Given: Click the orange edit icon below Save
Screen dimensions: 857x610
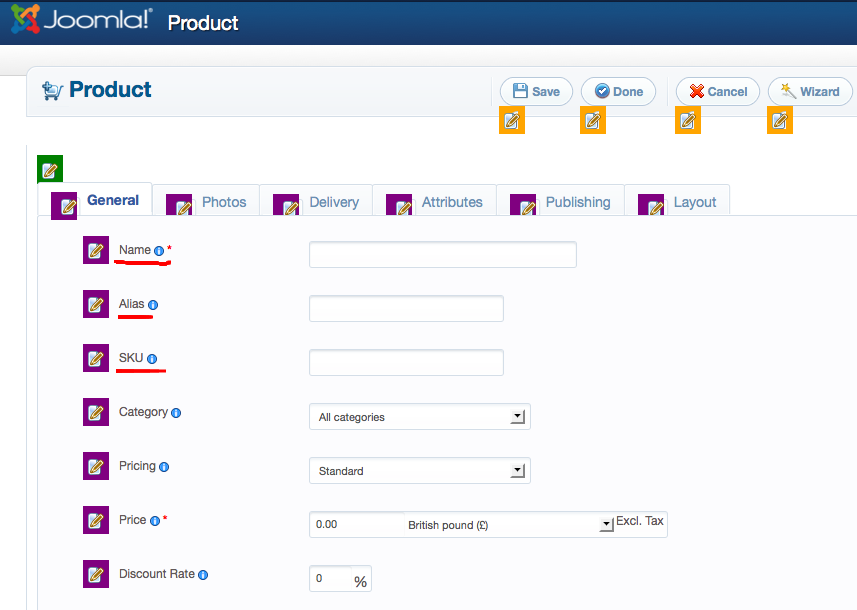Looking at the screenshot, I should pyautogui.click(x=512, y=121).
